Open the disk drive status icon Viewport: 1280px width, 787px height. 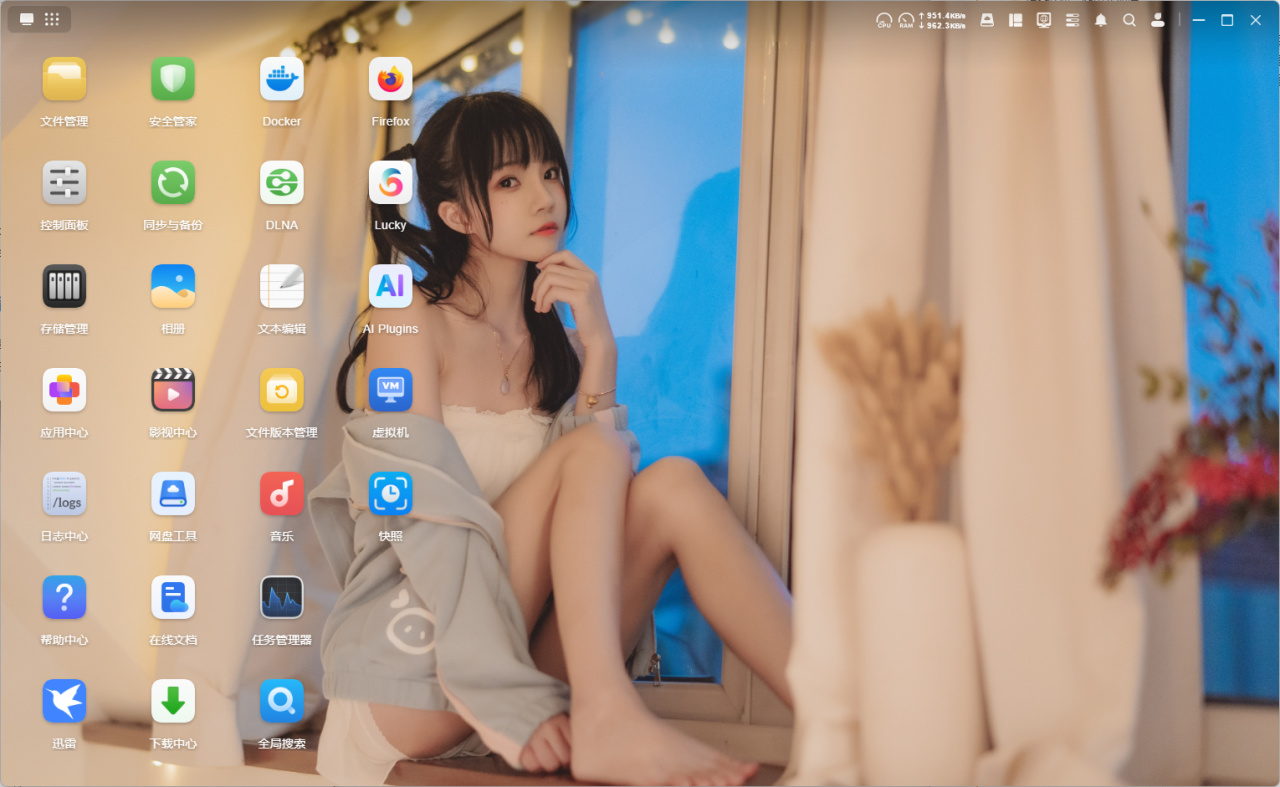coord(987,20)
